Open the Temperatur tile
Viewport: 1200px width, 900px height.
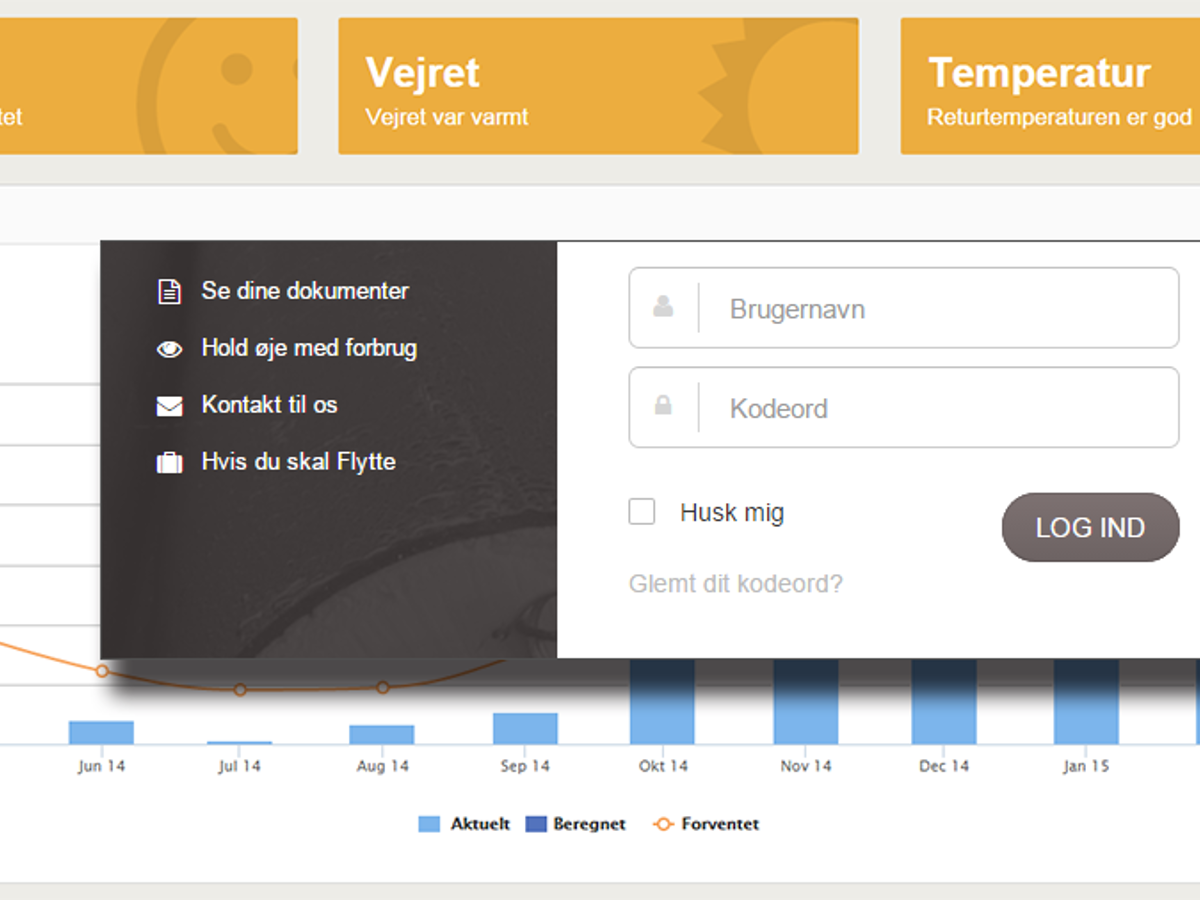[x=1050, y=86]
